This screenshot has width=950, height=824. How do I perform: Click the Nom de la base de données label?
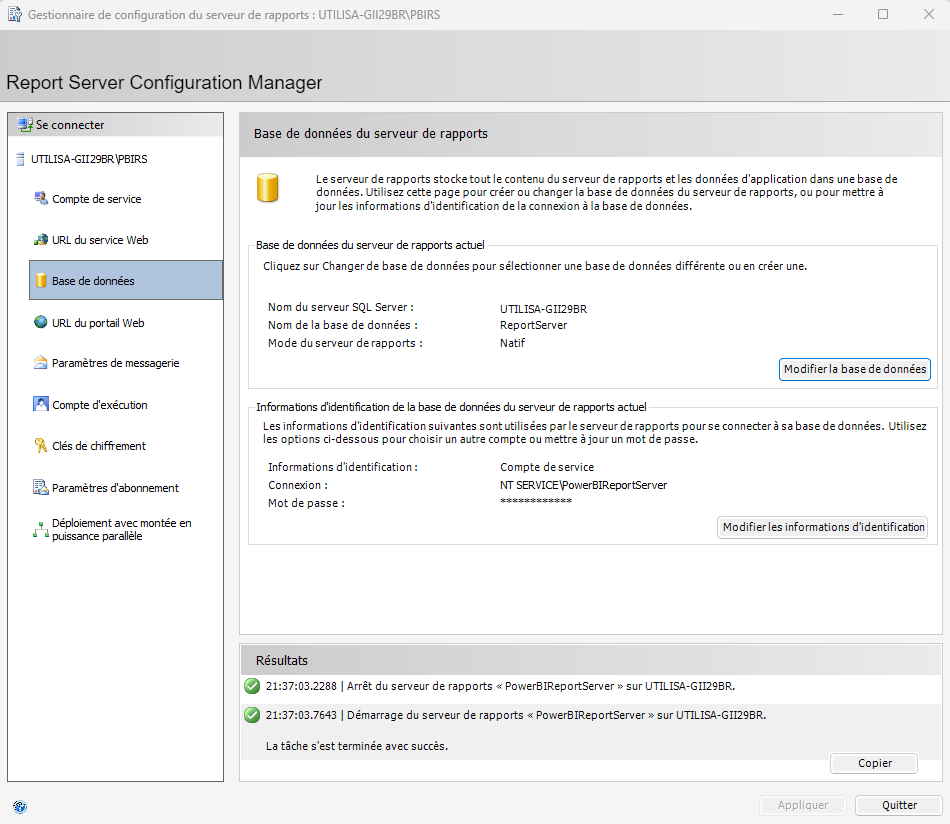343,325
